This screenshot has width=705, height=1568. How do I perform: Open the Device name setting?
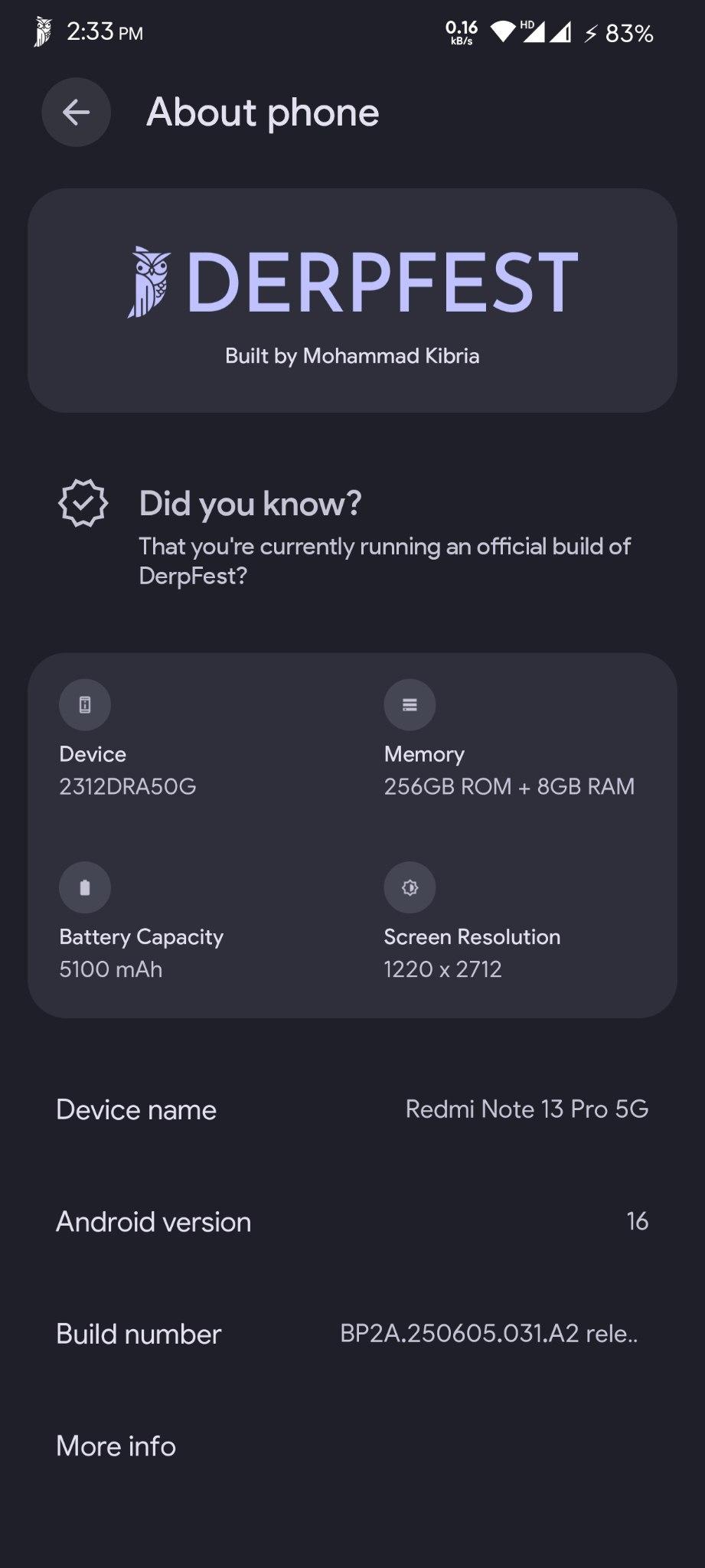[352, 1109]
